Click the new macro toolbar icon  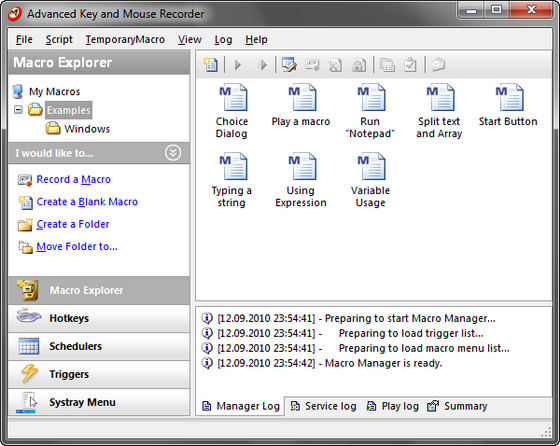pos(210,65)
